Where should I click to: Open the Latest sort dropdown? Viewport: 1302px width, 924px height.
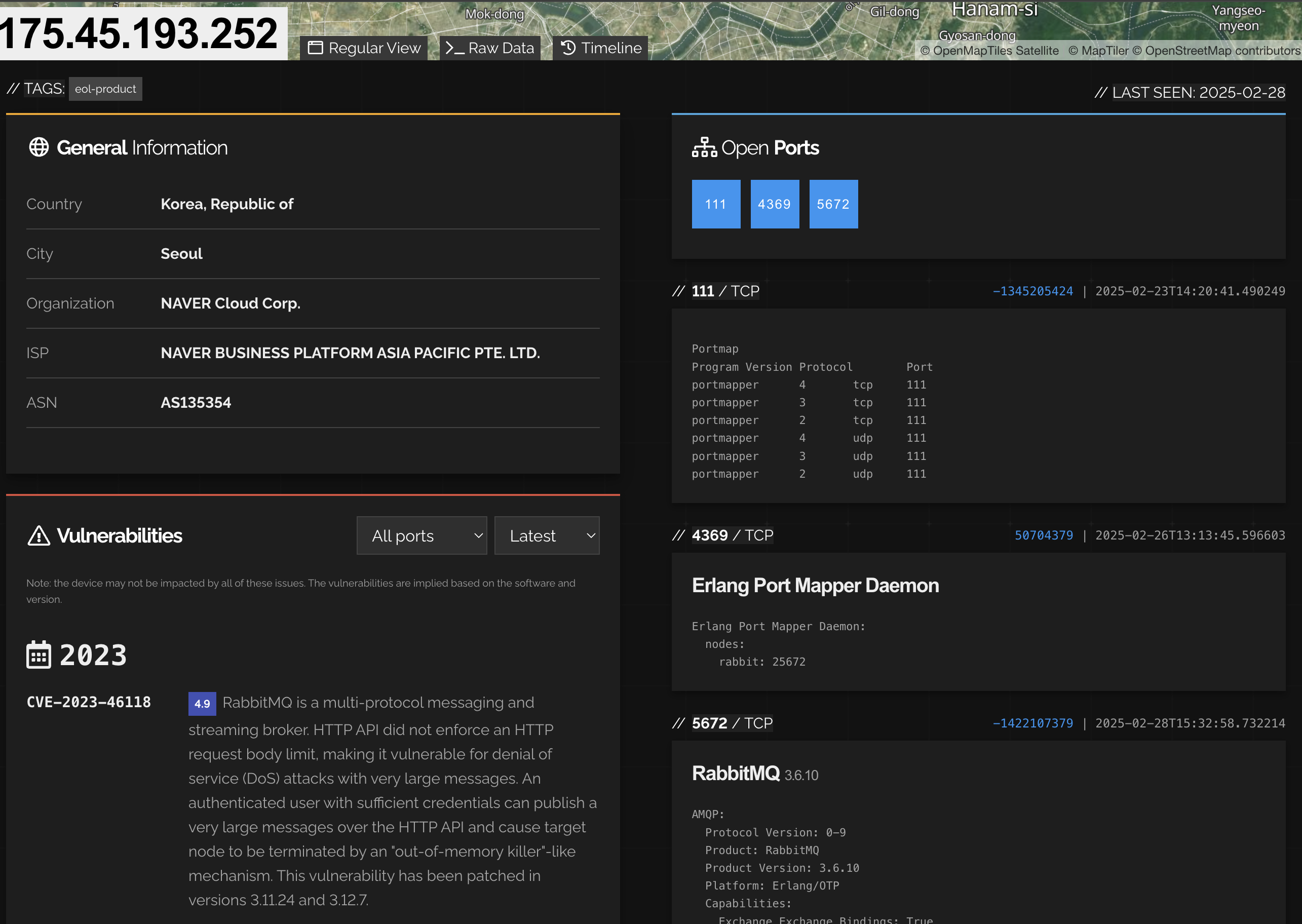[547, 535]
